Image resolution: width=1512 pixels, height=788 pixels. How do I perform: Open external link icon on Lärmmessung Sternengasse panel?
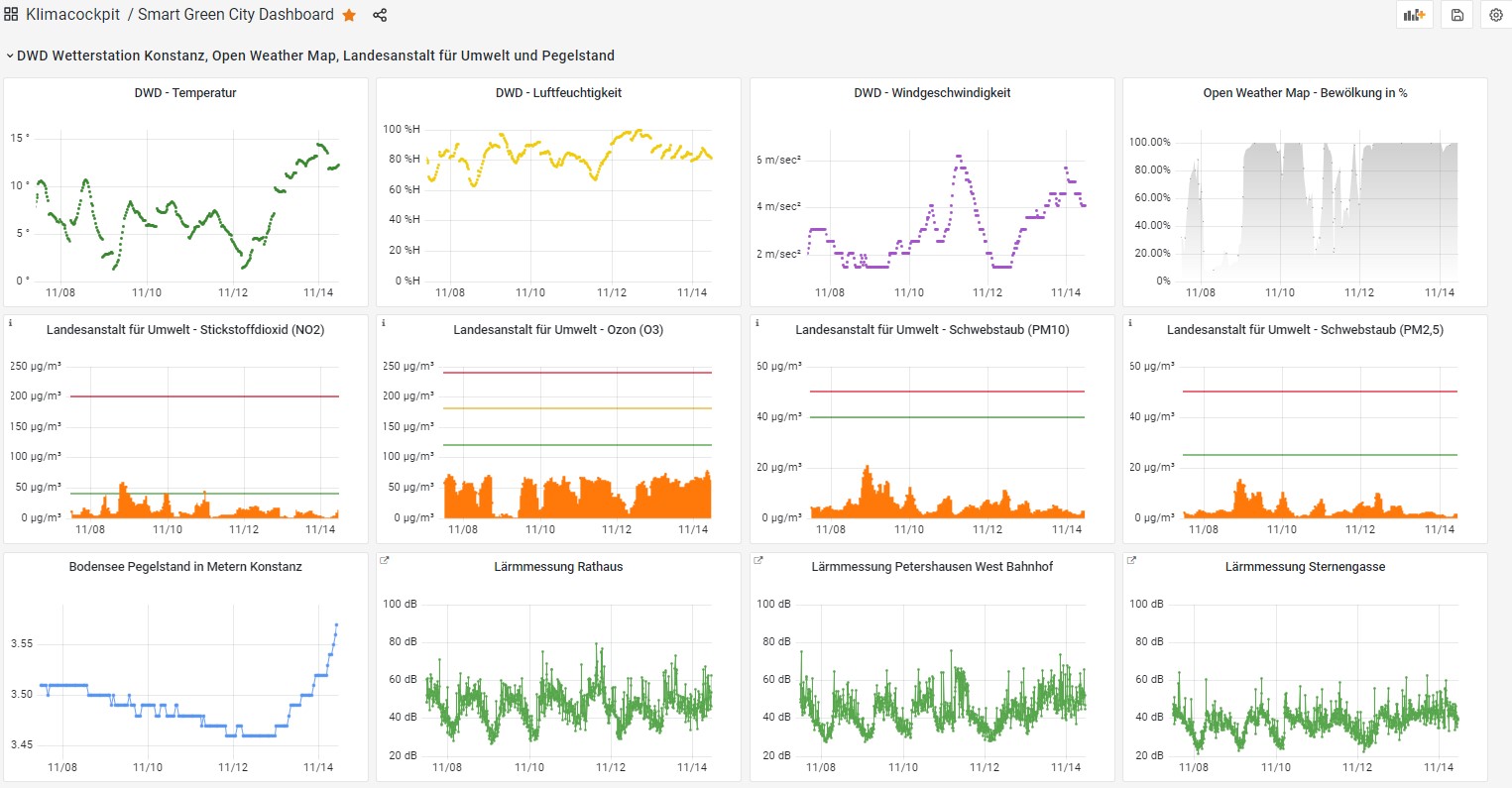coord(1131,560)
